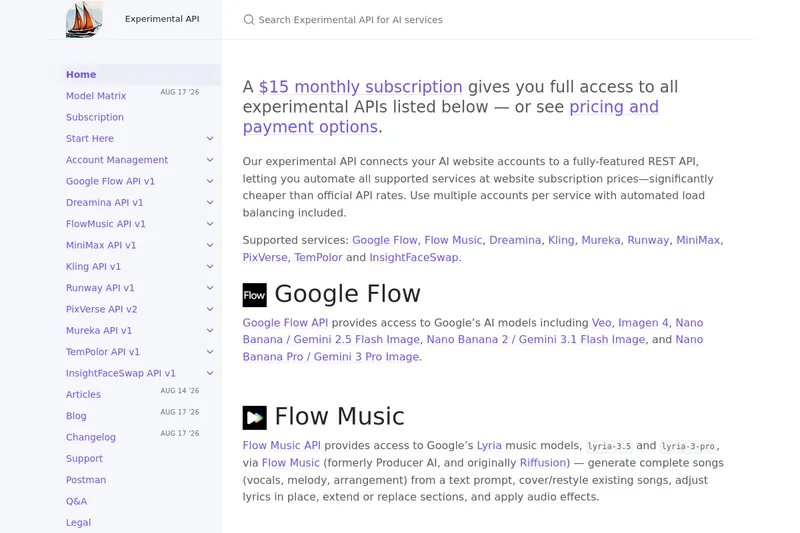The image size is (800, 533).
Task: Expand the Mureka API v1 chevron
Action: point(210,331)
